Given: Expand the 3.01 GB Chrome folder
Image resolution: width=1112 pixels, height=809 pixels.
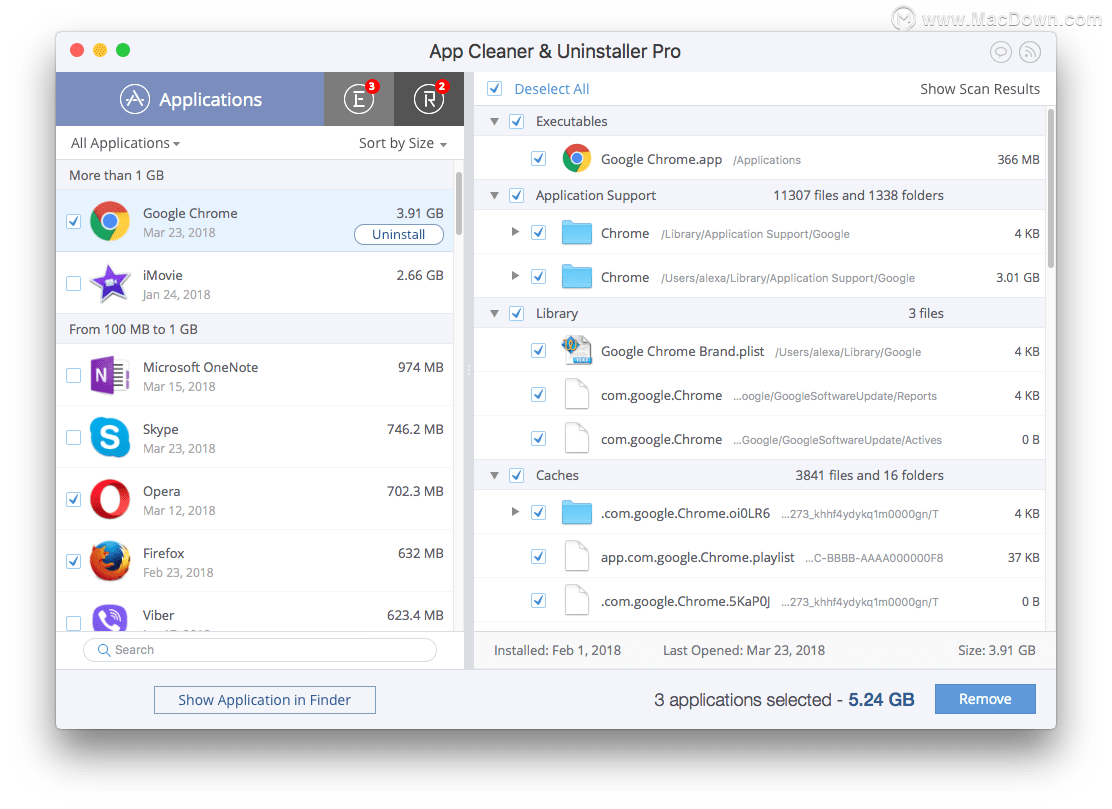Looking at the screenshot, I should (x=516, y=276).
